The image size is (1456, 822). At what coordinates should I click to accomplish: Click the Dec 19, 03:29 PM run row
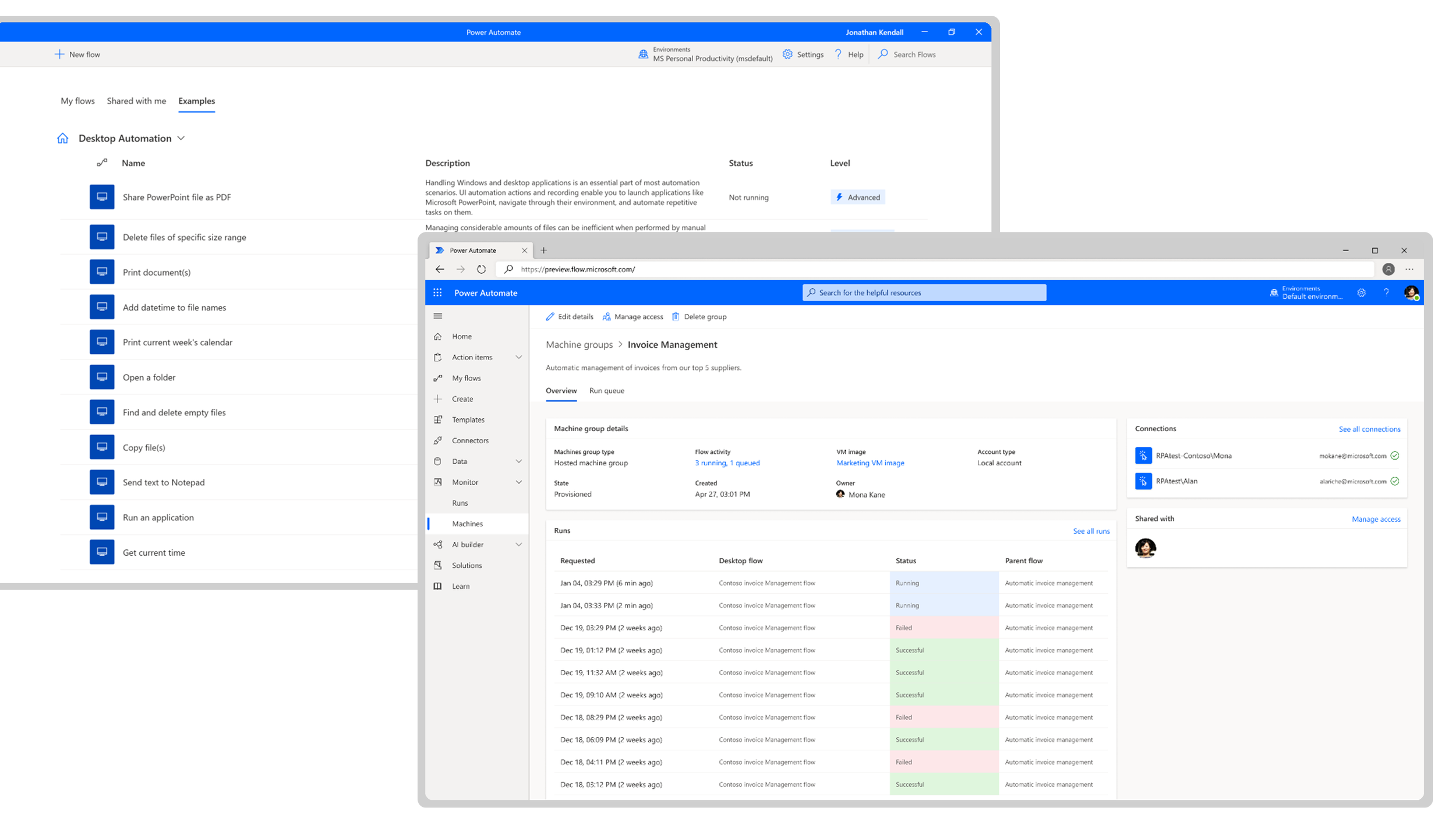(831, 628)
